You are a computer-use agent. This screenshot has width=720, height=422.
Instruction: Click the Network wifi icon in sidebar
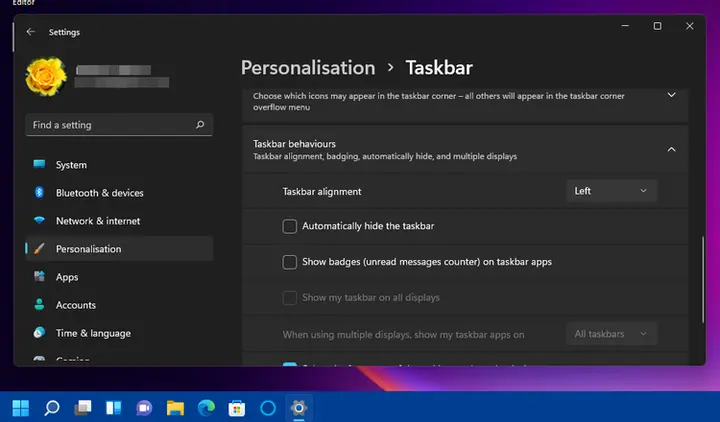coord(39,220)
